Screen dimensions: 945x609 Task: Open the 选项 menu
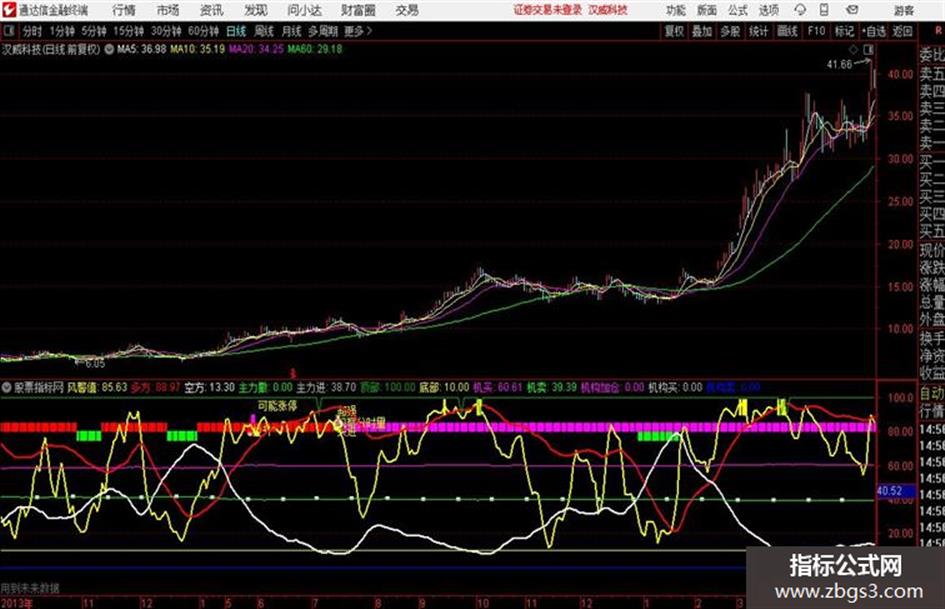[x=769, y=10]
